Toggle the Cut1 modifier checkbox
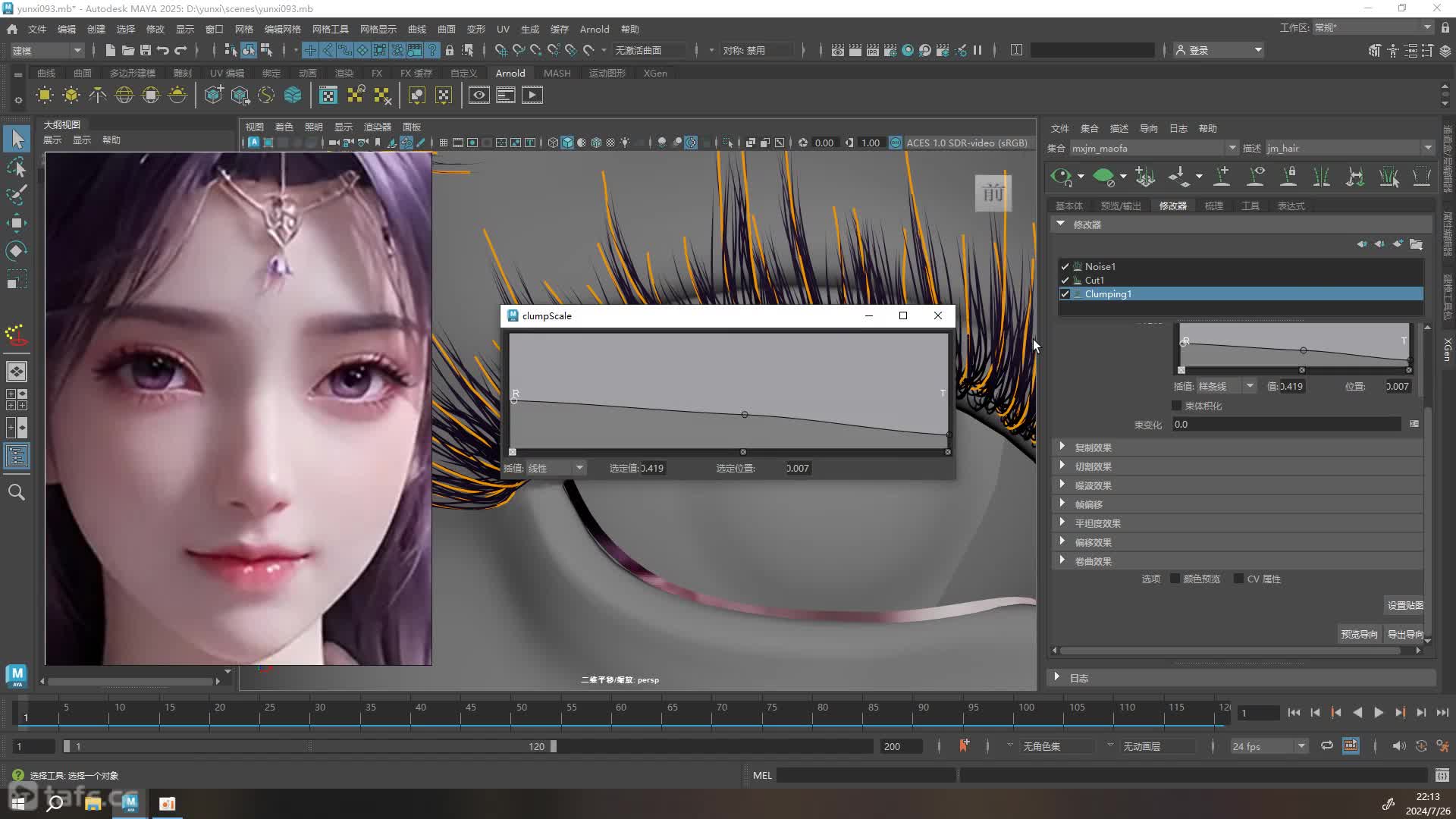The image size is (1456, 819). (x=1065, y=281)
